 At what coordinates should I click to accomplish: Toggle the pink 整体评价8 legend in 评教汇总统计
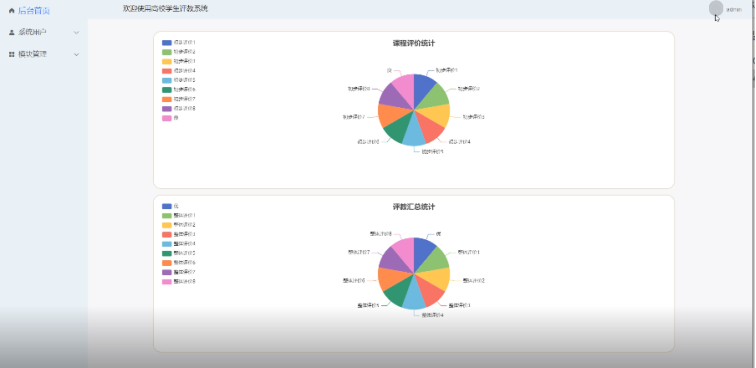click(179, 282)
